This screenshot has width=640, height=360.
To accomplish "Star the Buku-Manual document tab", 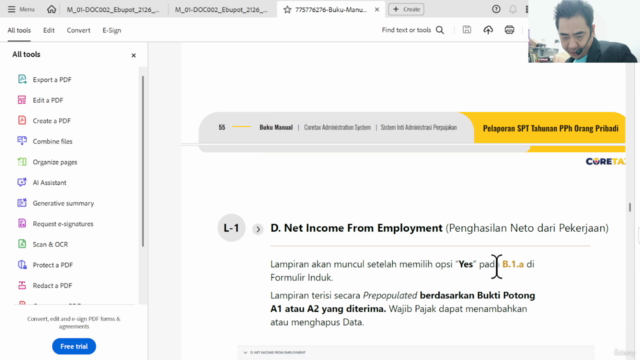I will (287, 9).
